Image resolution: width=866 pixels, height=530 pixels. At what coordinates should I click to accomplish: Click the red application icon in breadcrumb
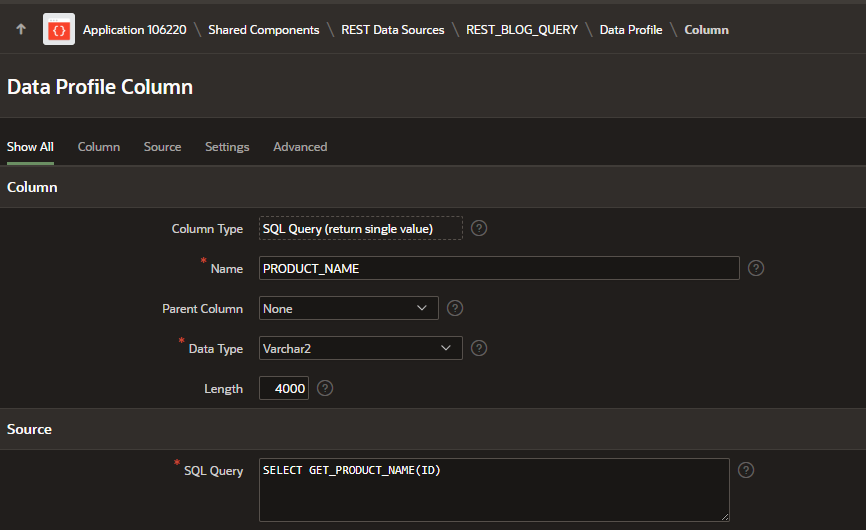59,30
